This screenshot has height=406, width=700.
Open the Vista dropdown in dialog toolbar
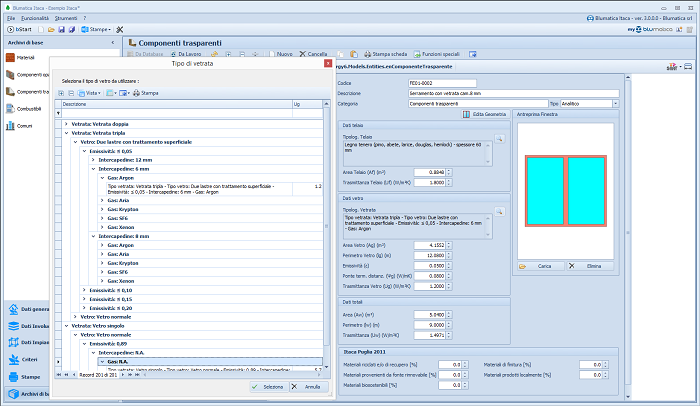pyautogui.click(x=91, y=92)
